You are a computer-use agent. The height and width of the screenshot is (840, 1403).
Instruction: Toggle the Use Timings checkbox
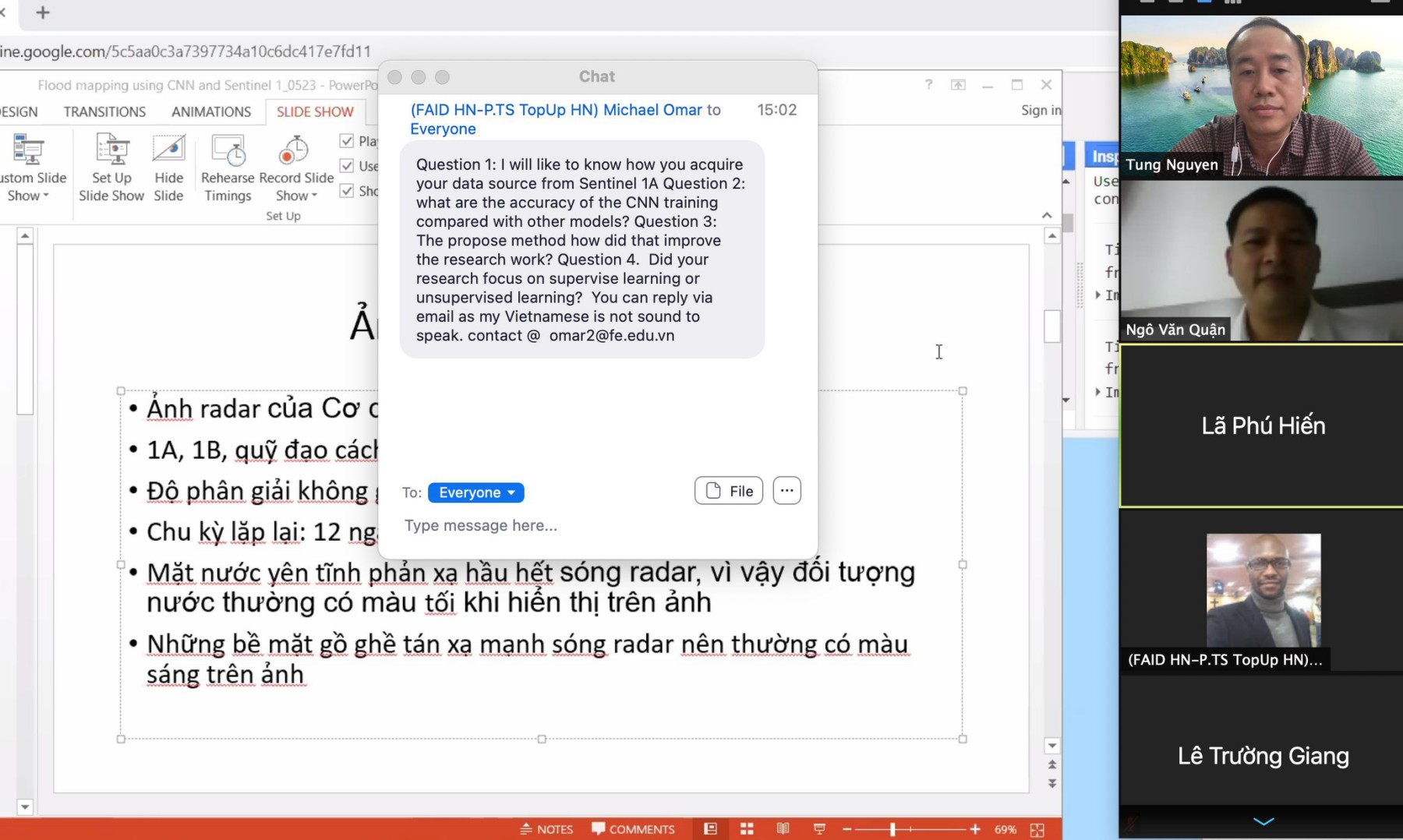347,166
